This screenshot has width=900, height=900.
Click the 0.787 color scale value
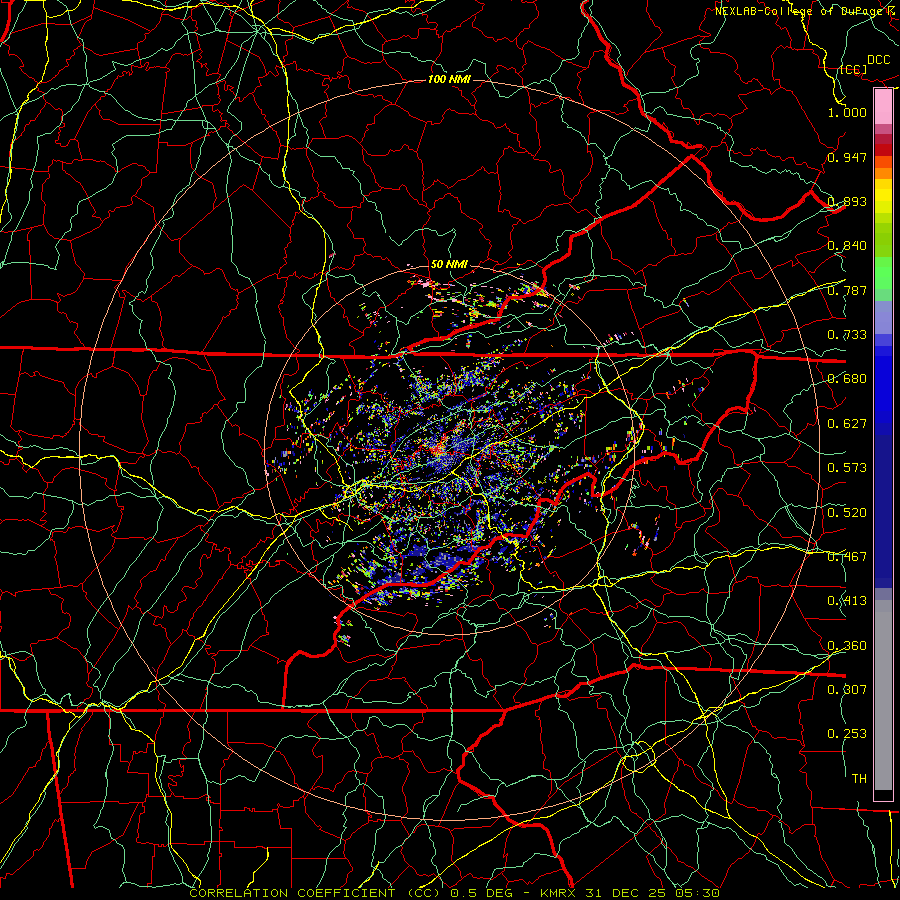click(847, 290)
